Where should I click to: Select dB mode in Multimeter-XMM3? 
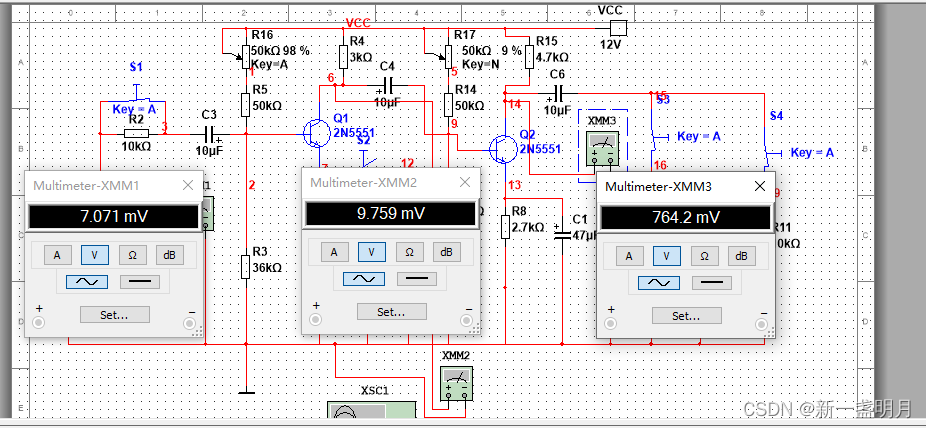coord(742,256)
